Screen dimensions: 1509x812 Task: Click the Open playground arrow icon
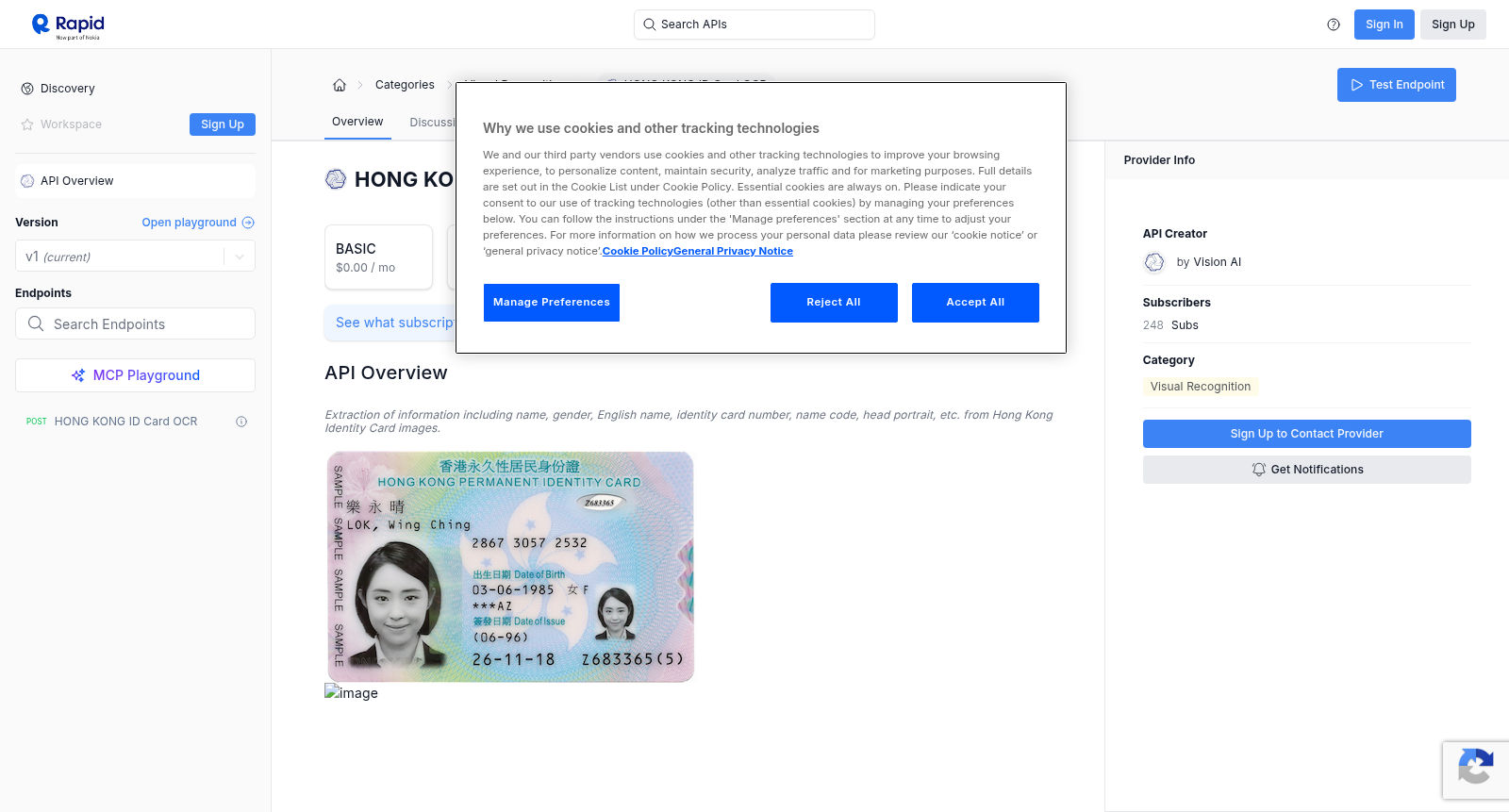point(248,223)
